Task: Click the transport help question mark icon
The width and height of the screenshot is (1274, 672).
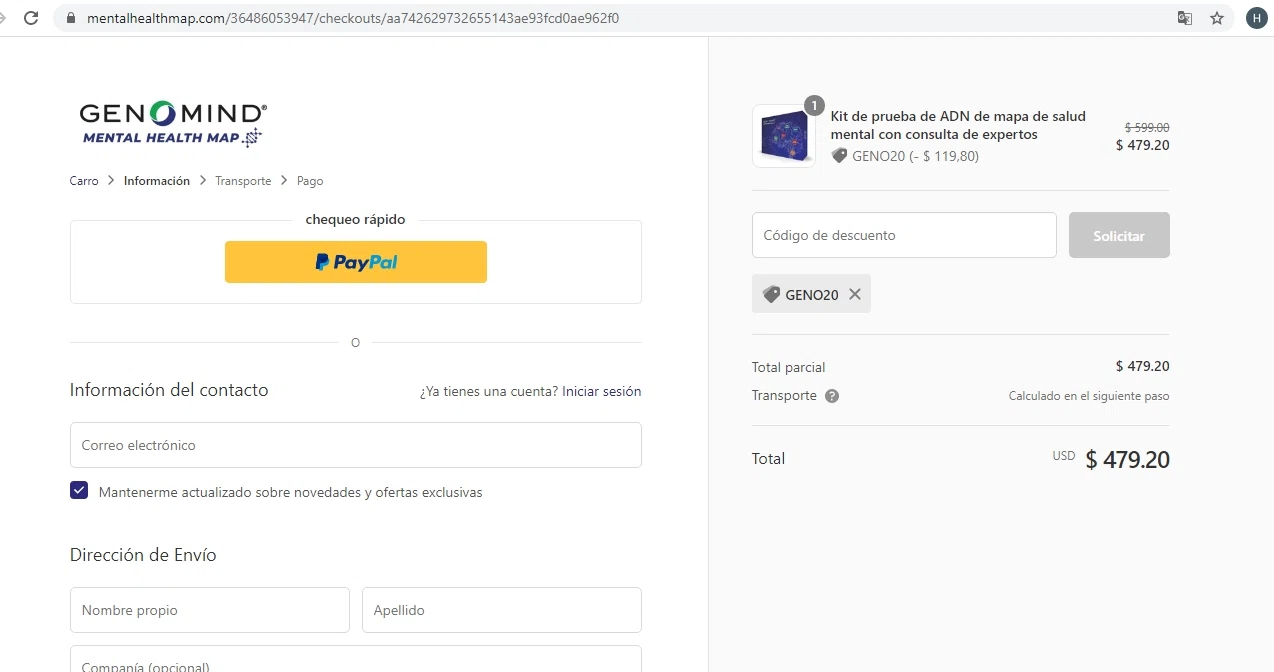Action: click(x=832, y=396)
